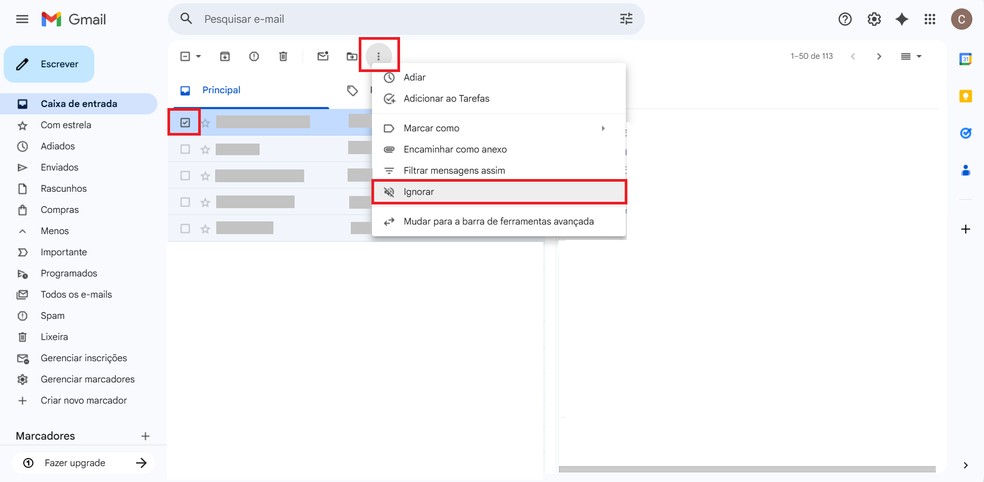Archive the selected email

click(x=225, y=56)
